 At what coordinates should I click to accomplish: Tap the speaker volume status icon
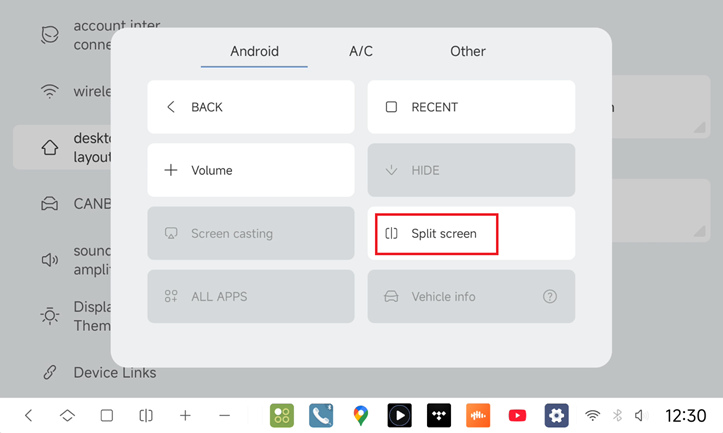pos(641,415)
